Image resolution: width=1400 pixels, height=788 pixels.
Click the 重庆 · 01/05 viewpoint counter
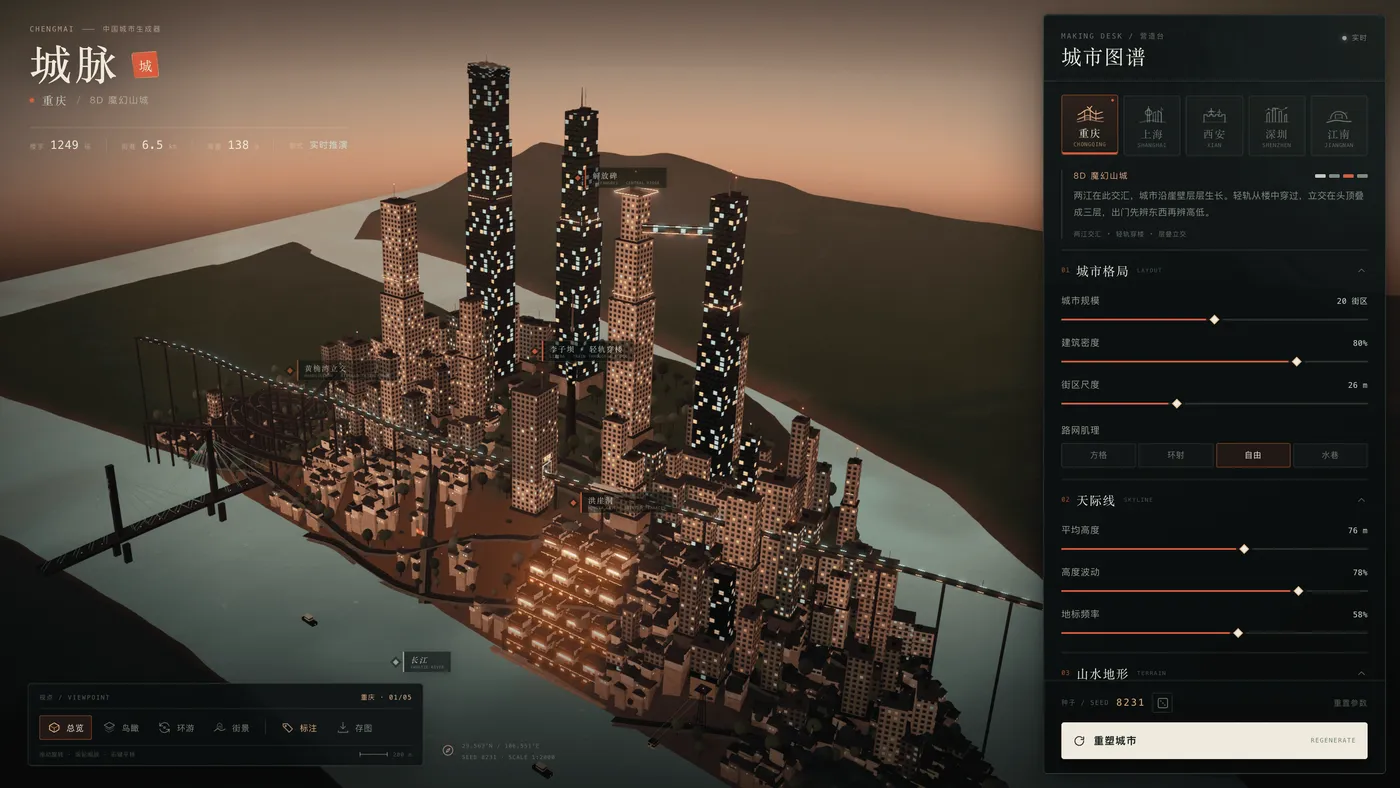(x=385, y=697)
